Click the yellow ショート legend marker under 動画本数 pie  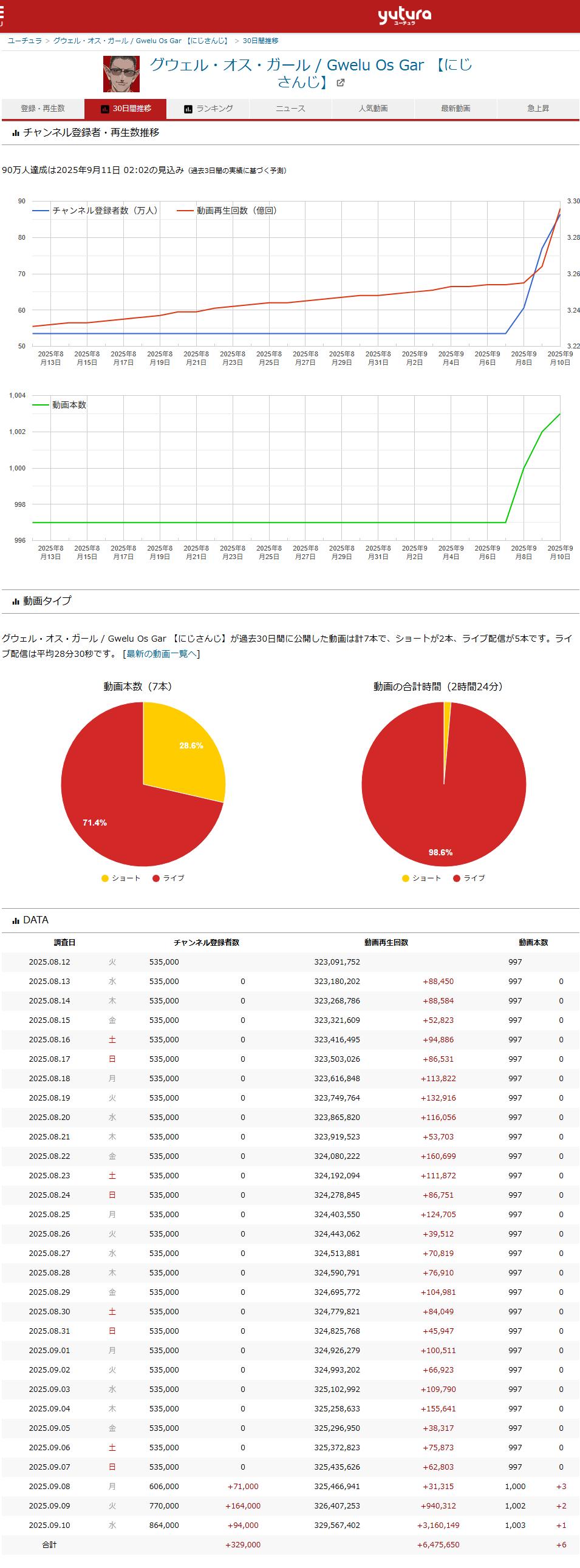[x=105, y=878]
